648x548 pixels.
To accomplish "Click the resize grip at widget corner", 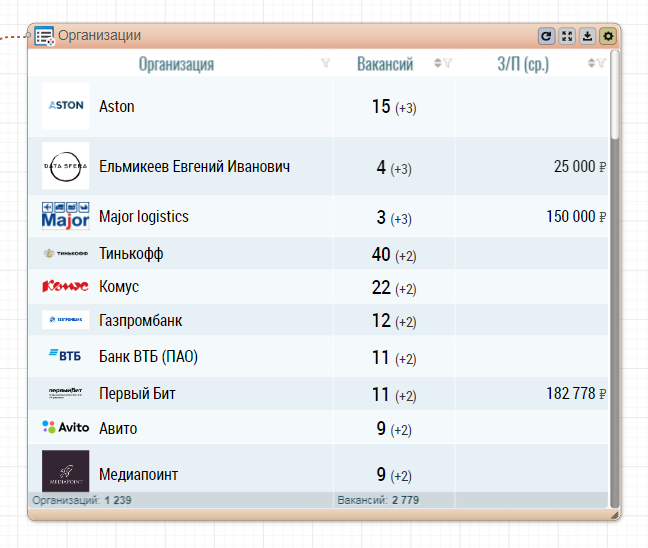I will (615, 514).
